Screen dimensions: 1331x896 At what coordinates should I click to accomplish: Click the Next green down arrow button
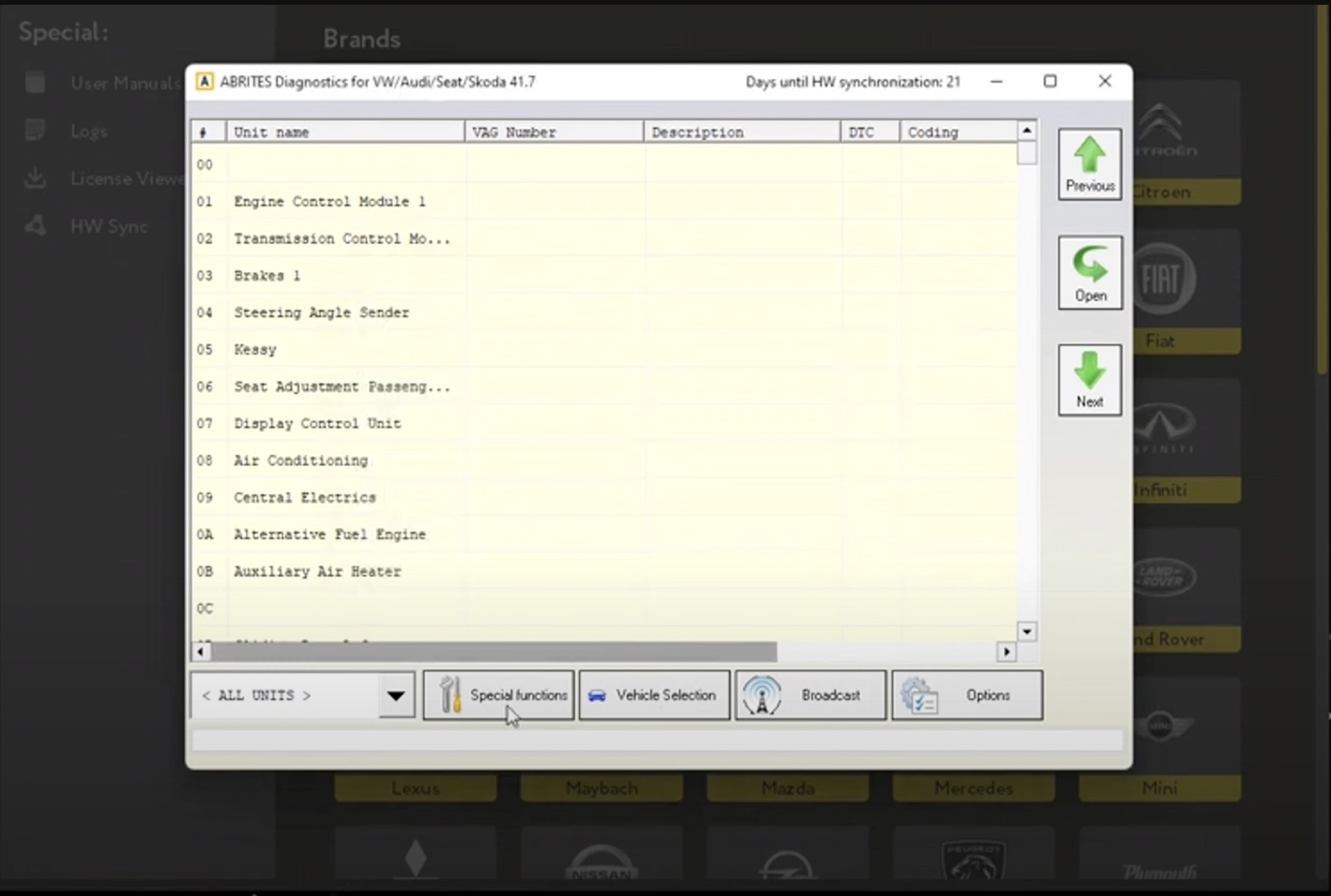pos(1089,380)
